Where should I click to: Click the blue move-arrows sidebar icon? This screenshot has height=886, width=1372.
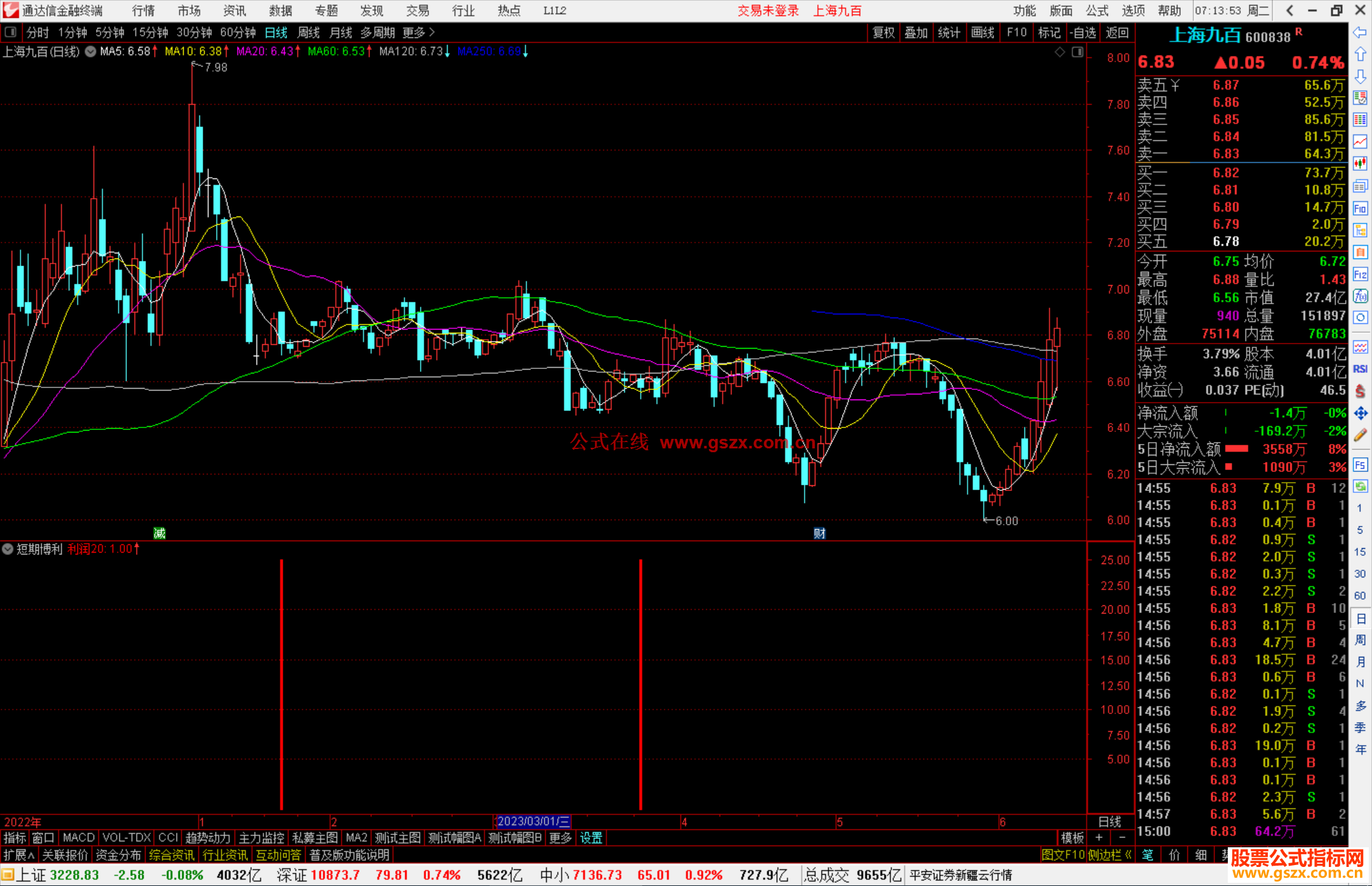pyautogui.click(x=1360, y=413)
